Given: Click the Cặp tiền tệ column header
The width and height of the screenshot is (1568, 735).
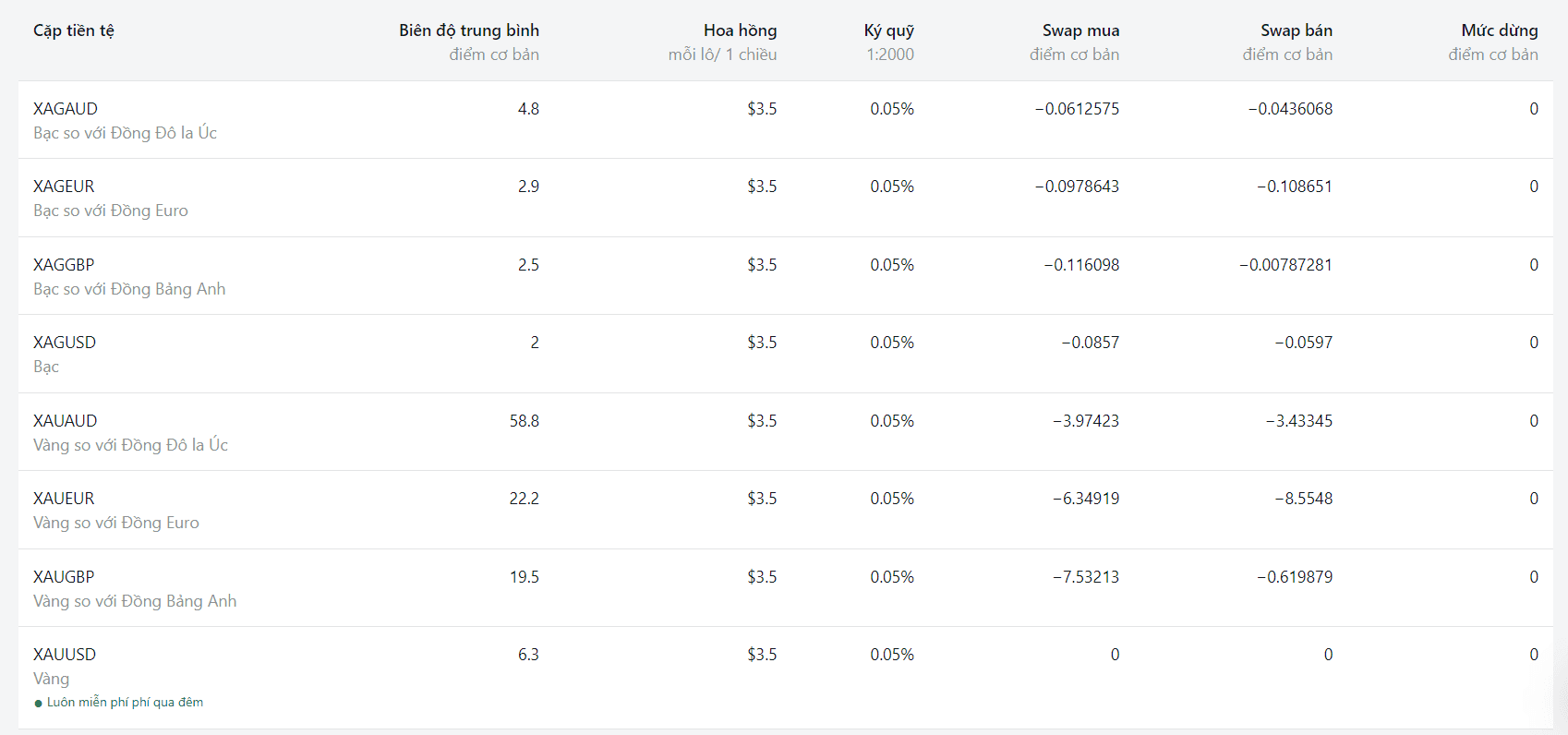Looking at the screenshot, I should coord(74,30).
